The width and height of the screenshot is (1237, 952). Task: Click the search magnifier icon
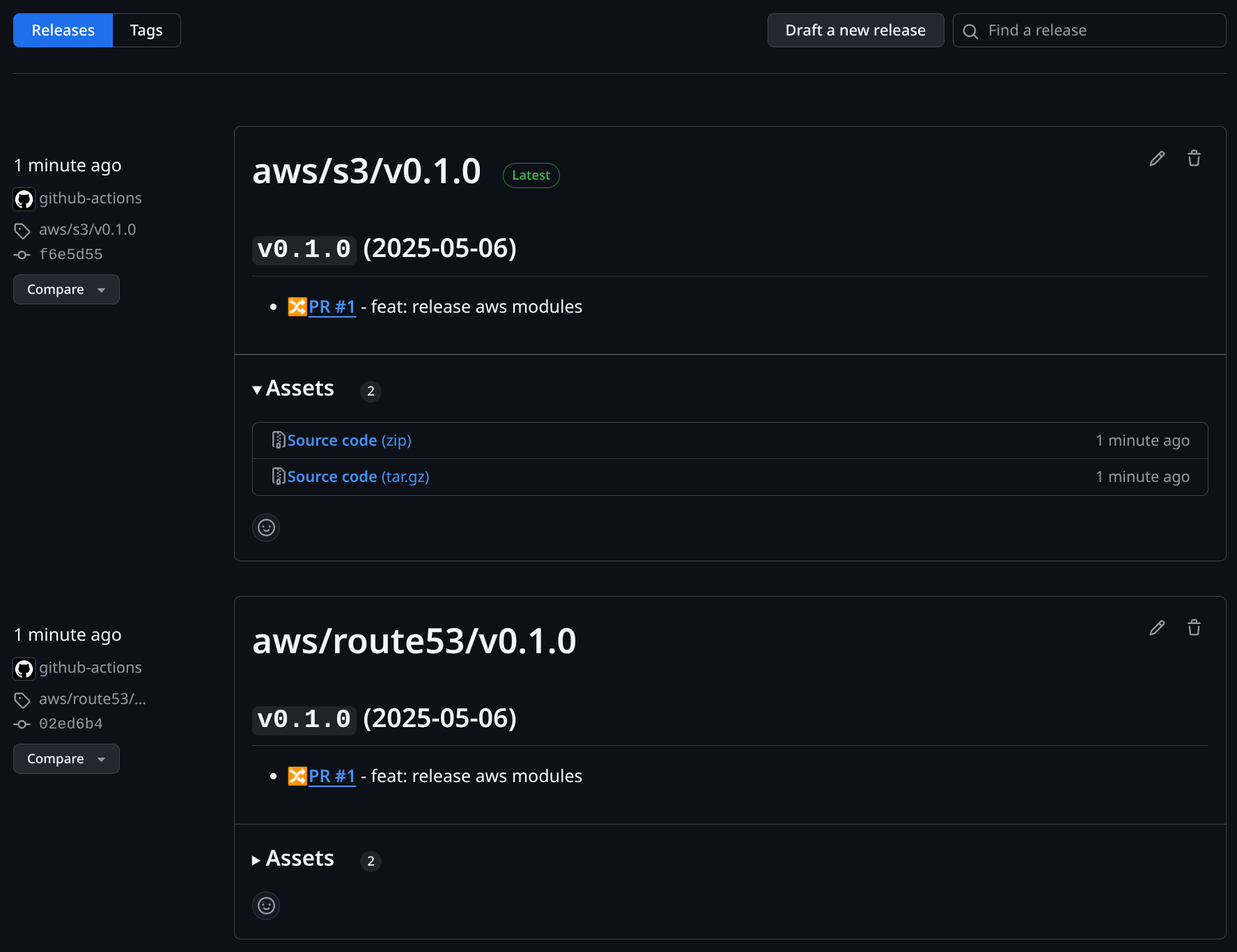(970, 31)
